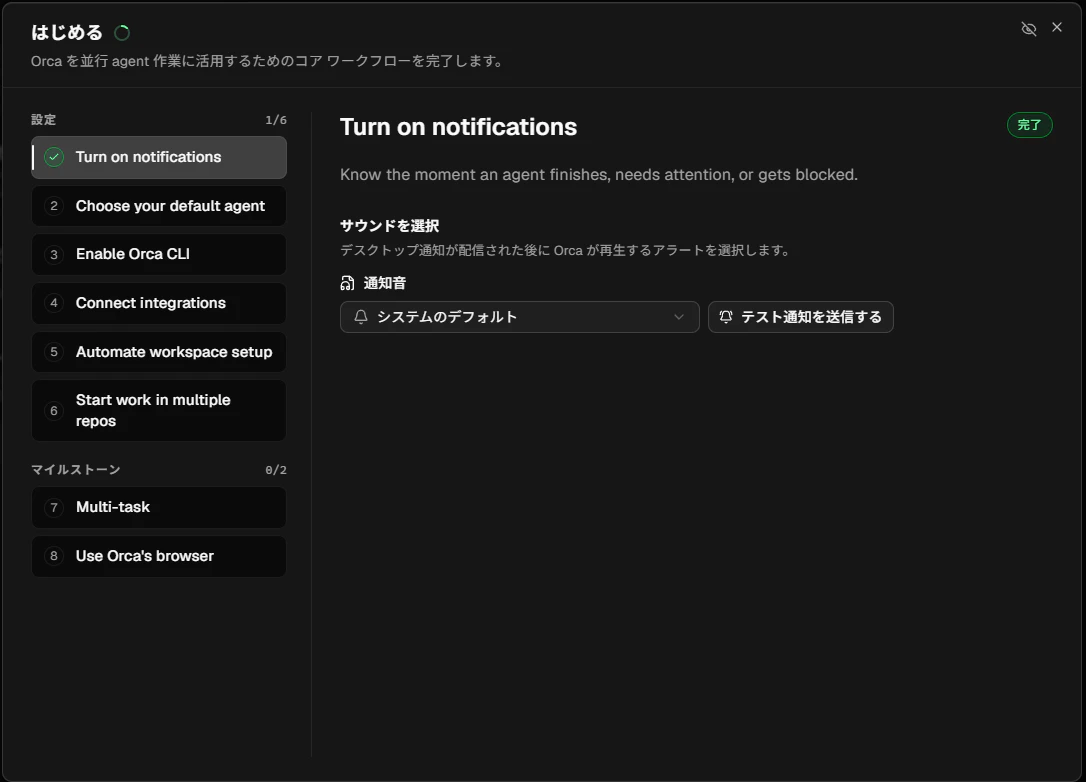
Task: Click the green 完了 badge
Action: click(1029, 125)
